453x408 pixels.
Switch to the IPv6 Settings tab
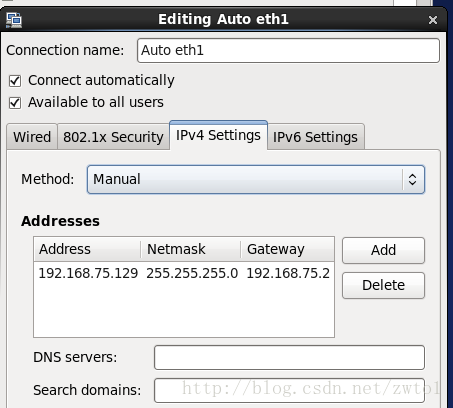(x=315, y=137)
